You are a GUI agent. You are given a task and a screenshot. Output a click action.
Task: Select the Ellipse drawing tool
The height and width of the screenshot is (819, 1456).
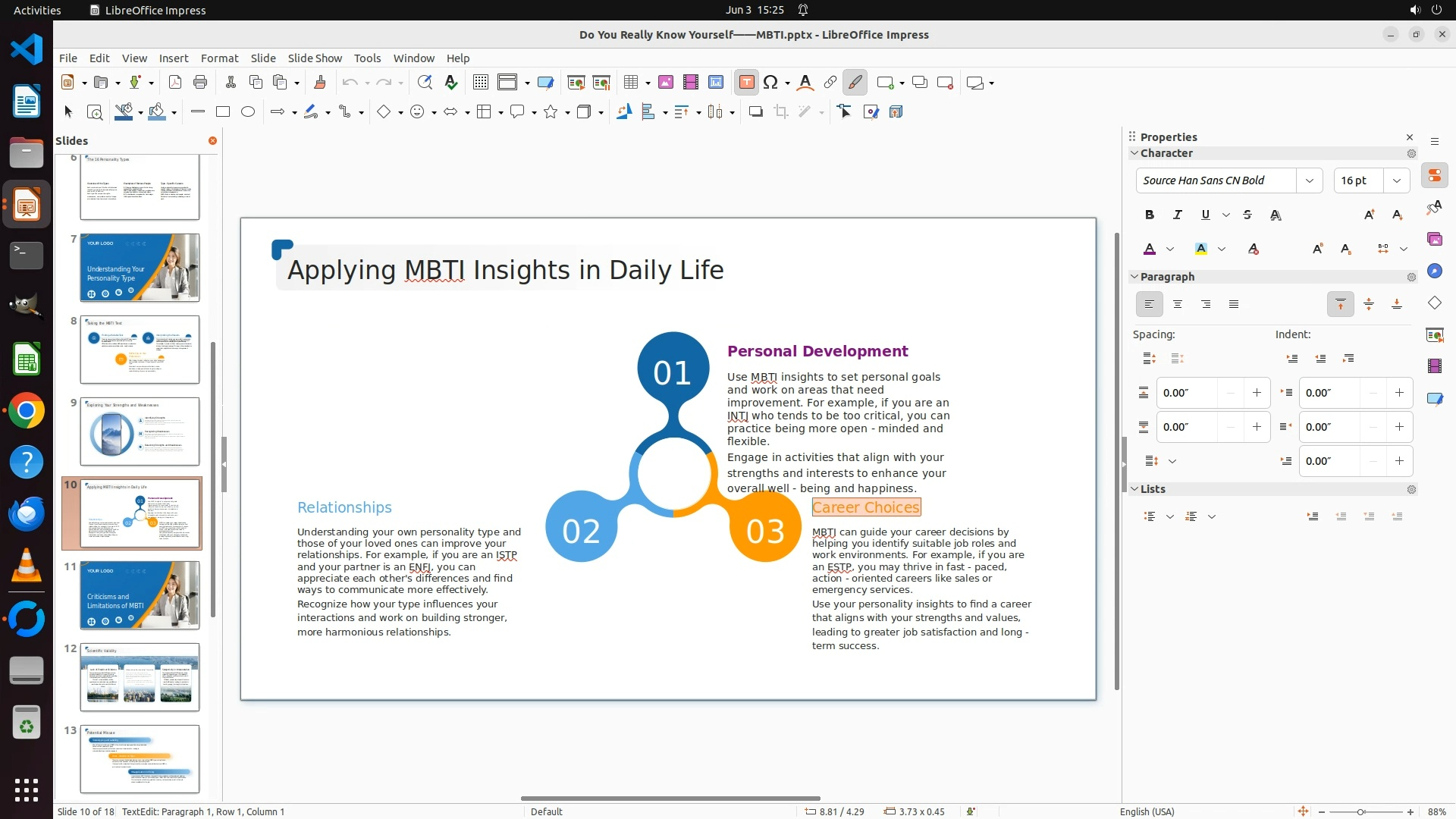click(248, 112)
